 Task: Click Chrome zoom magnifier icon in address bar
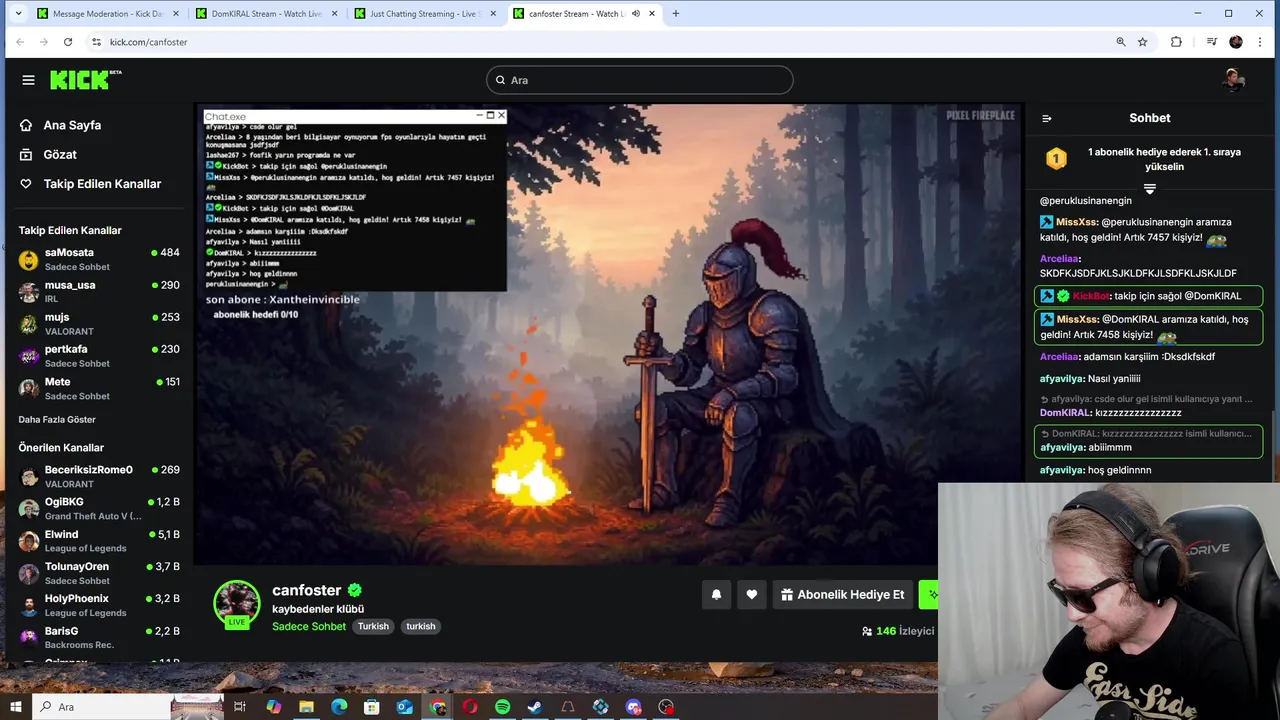(1121, 42)
